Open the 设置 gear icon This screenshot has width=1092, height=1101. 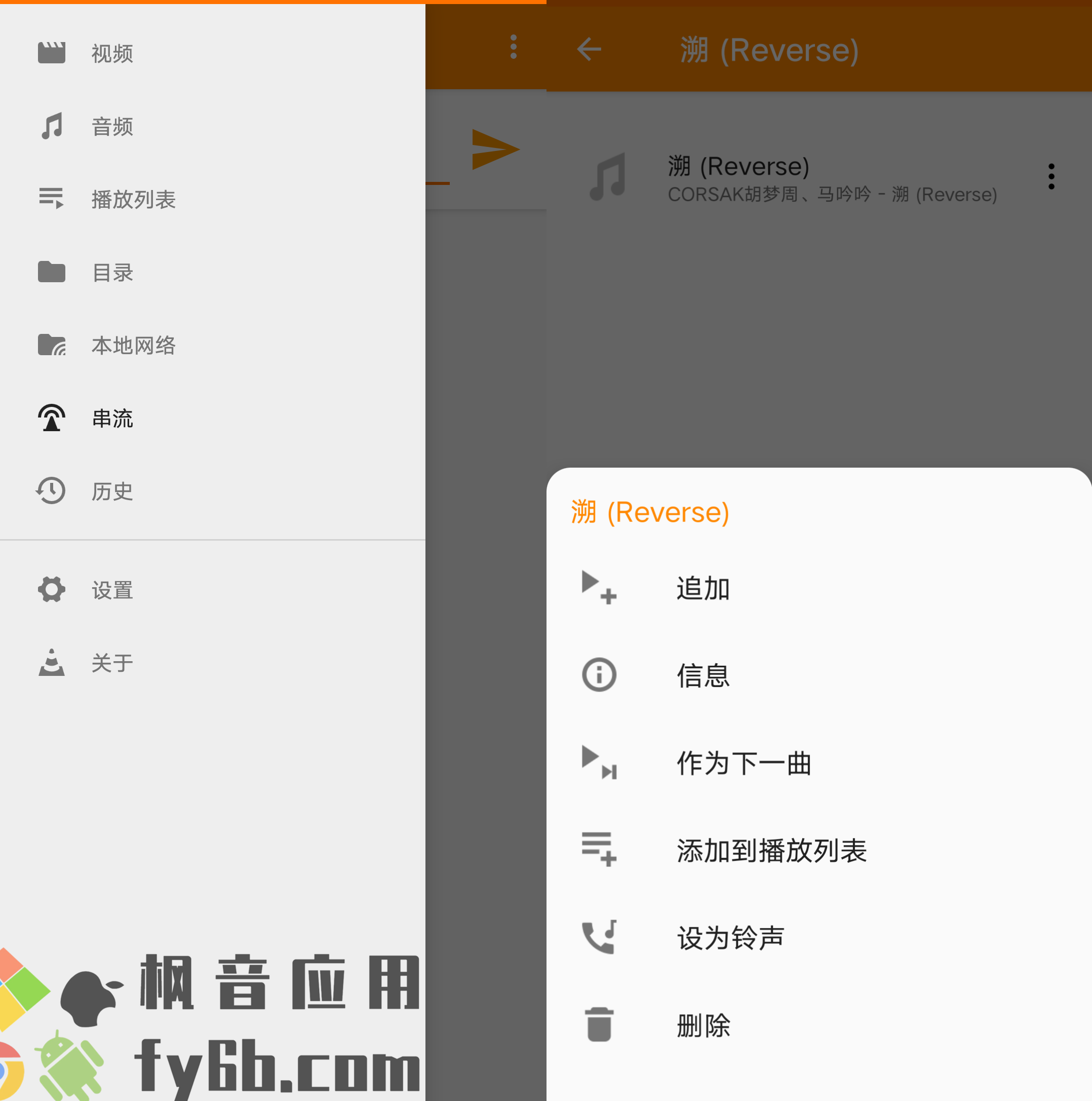pyautogui.click(x=52, y=589)
